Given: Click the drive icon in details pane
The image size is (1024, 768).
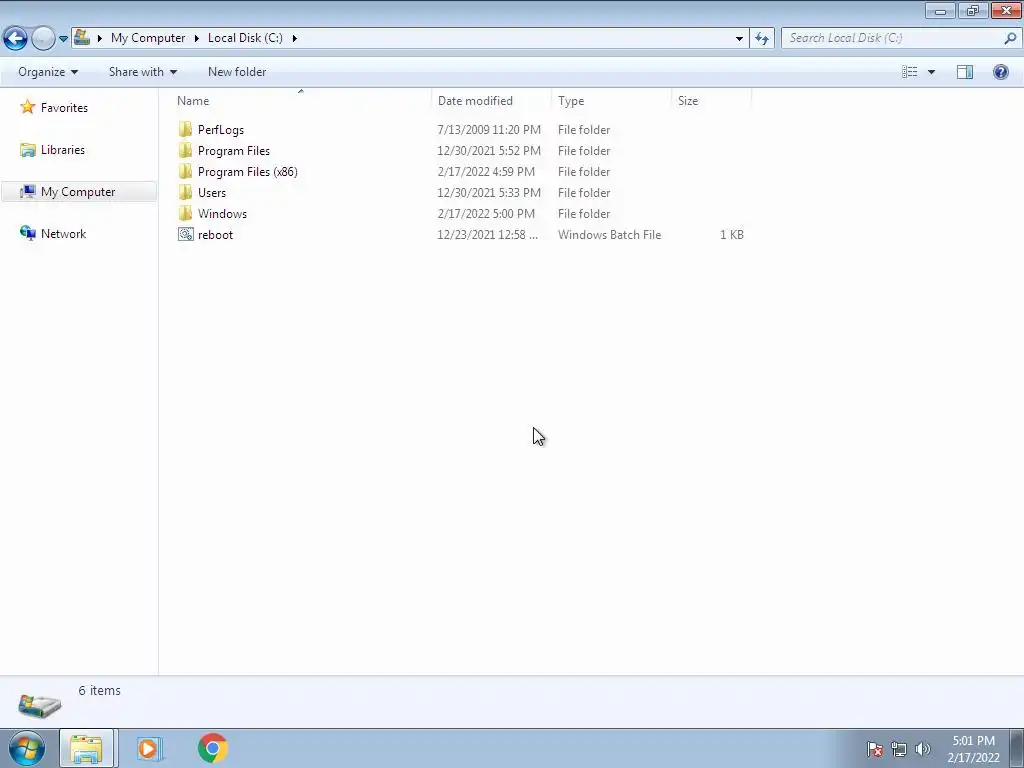Looking at the screenshot, I should click(39, 706).
